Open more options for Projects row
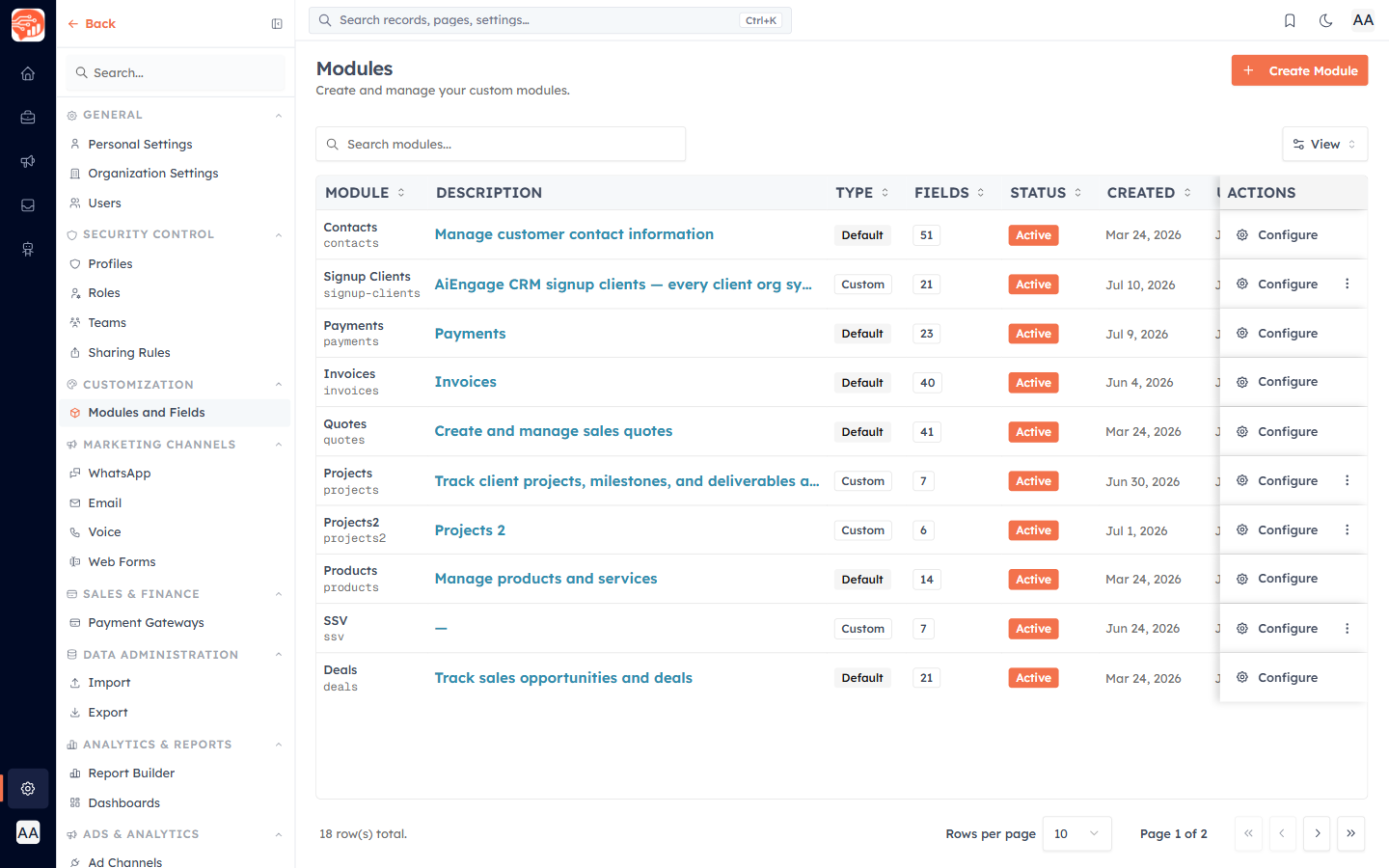This screenshot has width=1389, height=868. pyautogui.click(x=1348, y=480)
